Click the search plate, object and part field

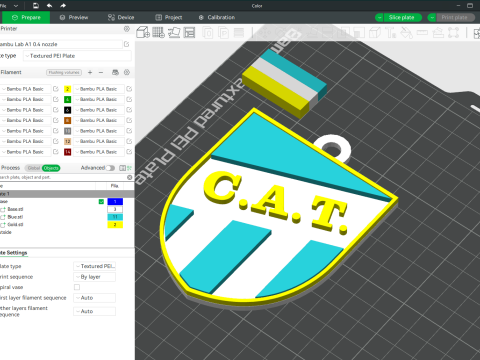[63, 177]
